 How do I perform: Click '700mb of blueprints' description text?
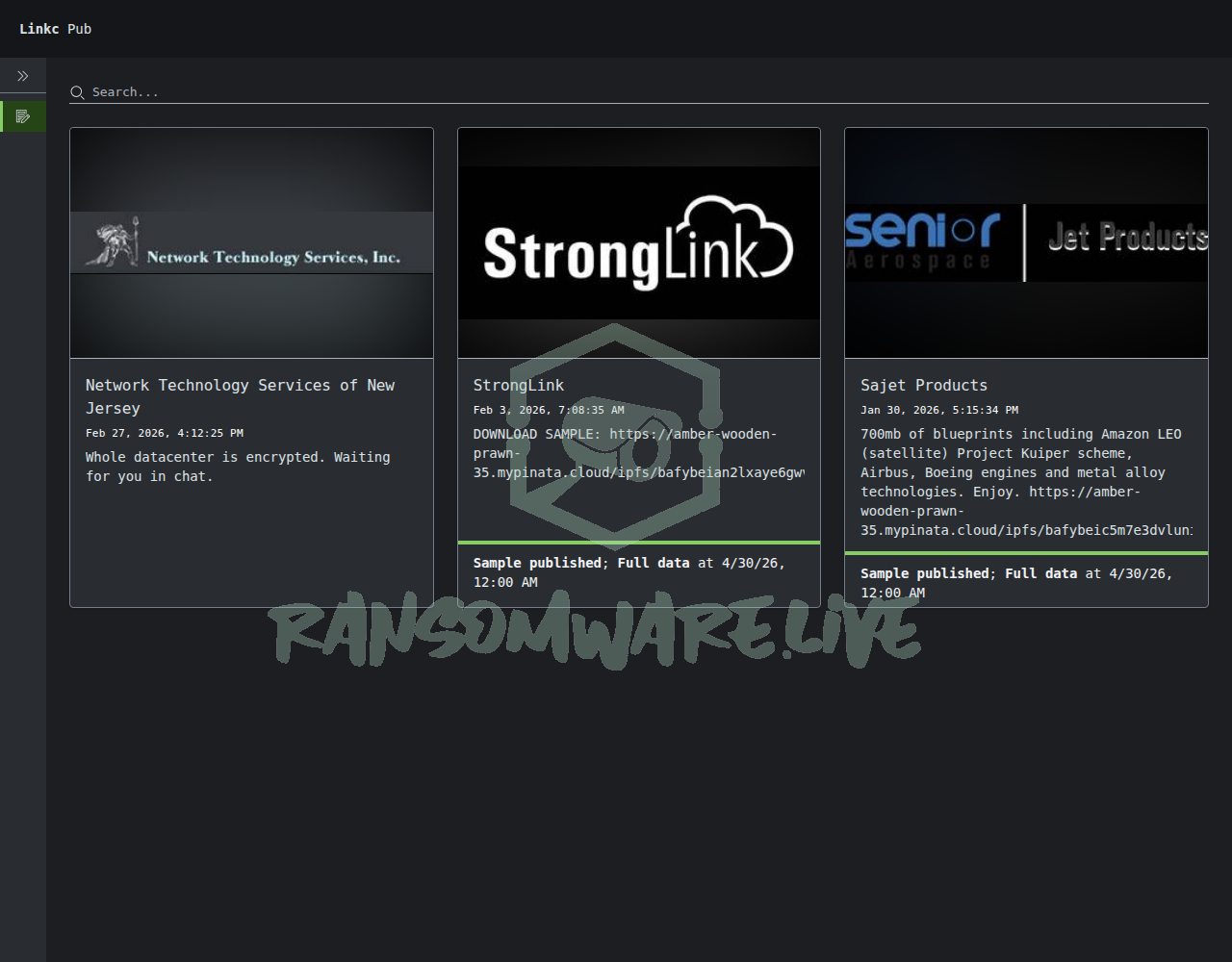1026,482
